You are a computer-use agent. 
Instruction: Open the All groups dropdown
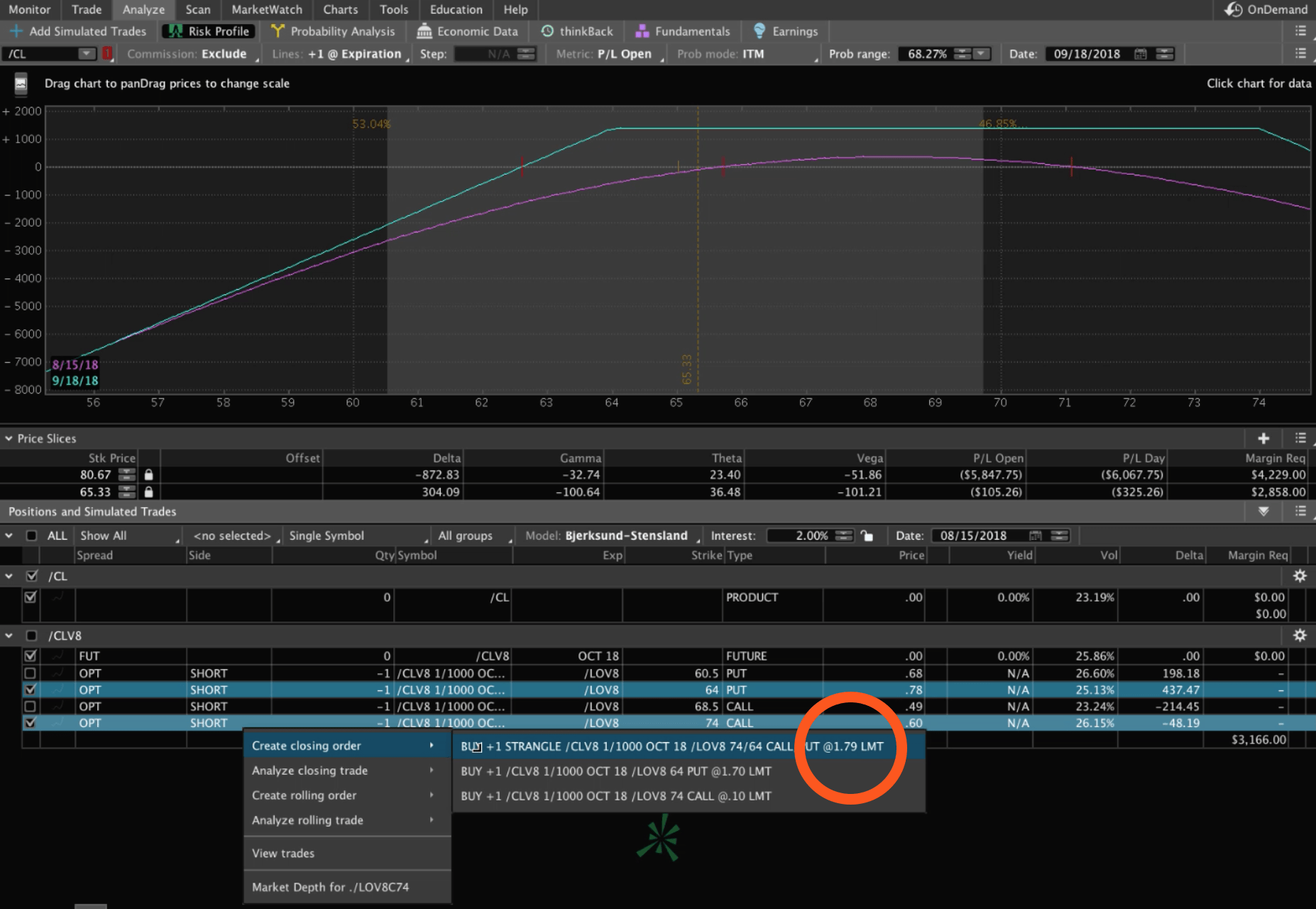[475, 535]
